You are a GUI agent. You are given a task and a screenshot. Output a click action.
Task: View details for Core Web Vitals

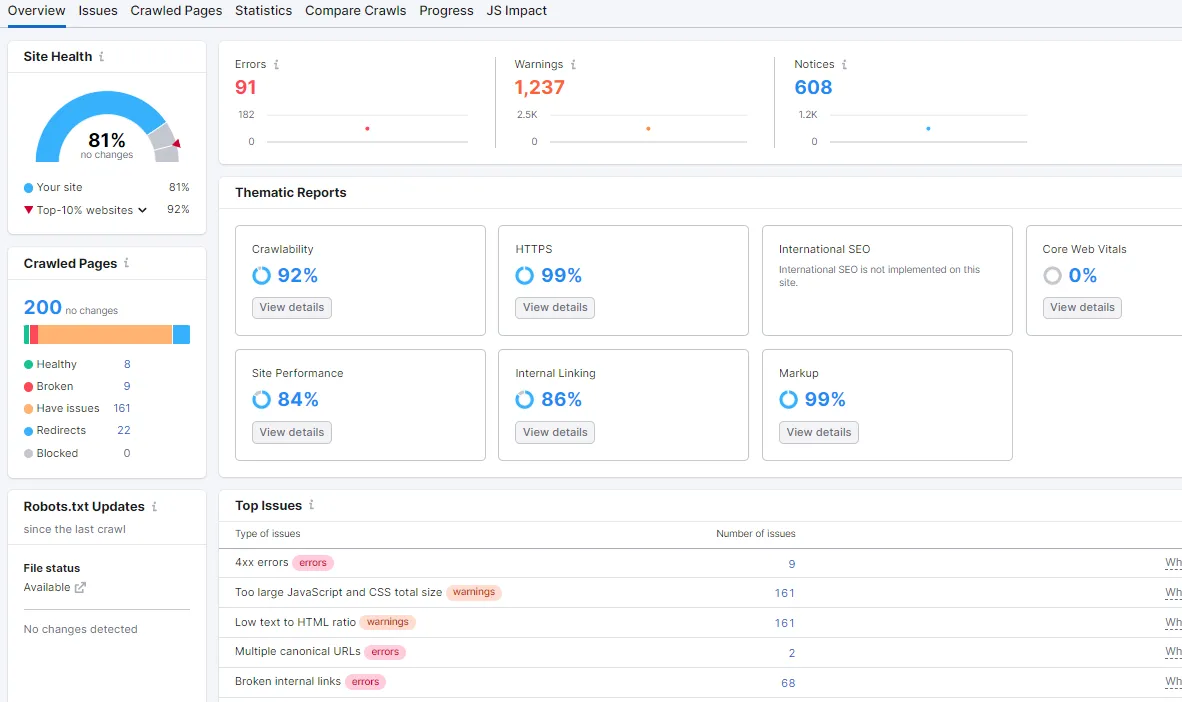1082,308
